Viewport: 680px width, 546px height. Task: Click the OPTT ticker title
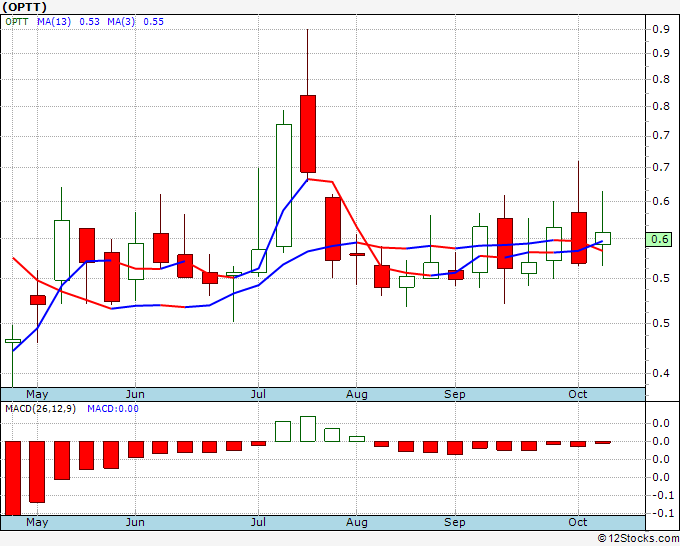point(25,7)
